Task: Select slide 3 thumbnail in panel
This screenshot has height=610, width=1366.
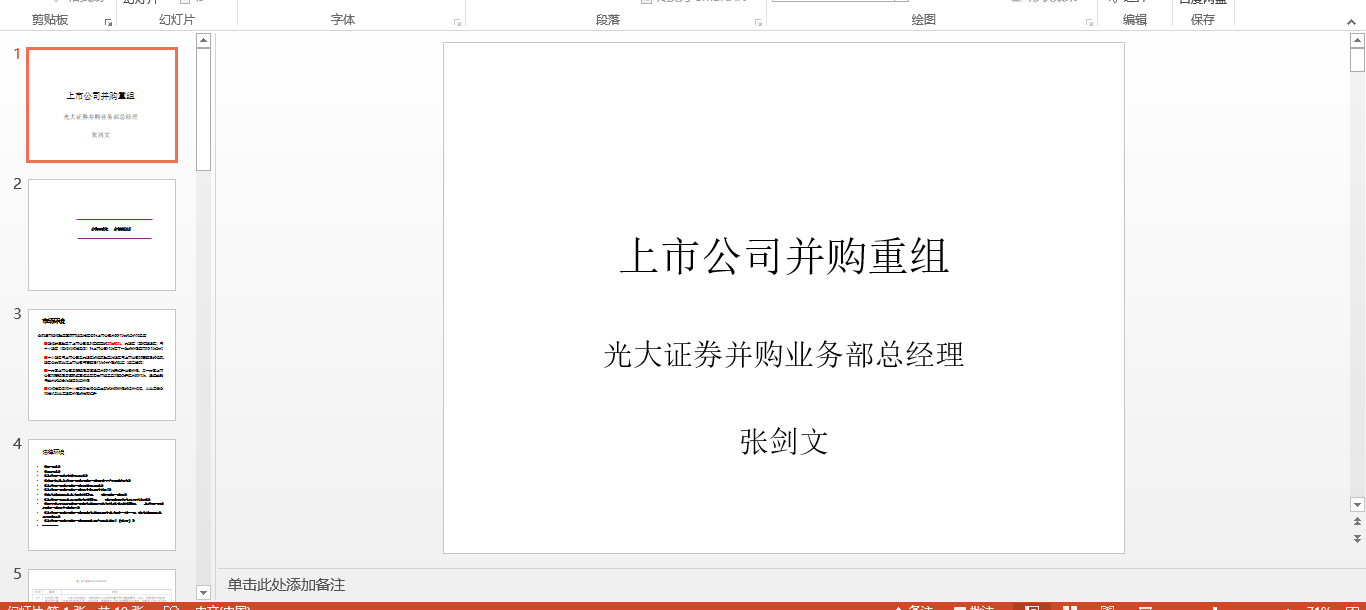Action: pyautogui.click(x=102, y=365)
